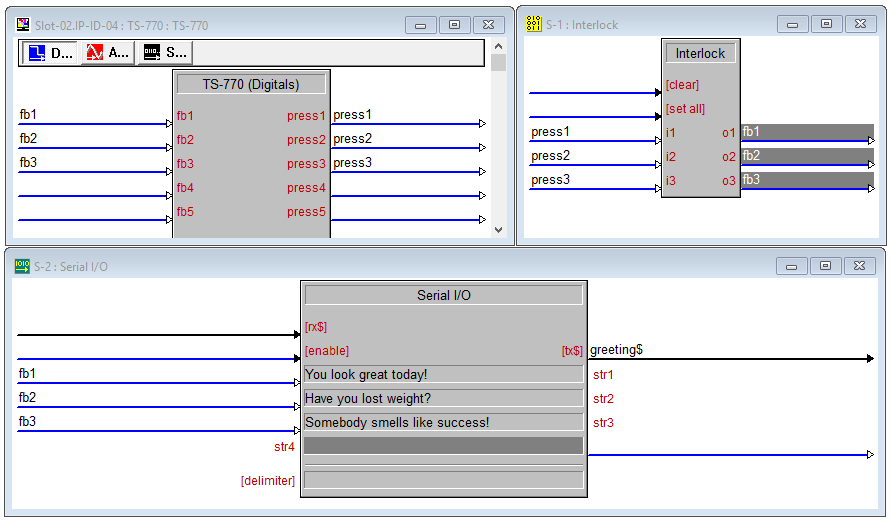This screenshot has width=892, height=522.
Task: Select the 'You look great today!' string field
Action: (x=443, y=375)
